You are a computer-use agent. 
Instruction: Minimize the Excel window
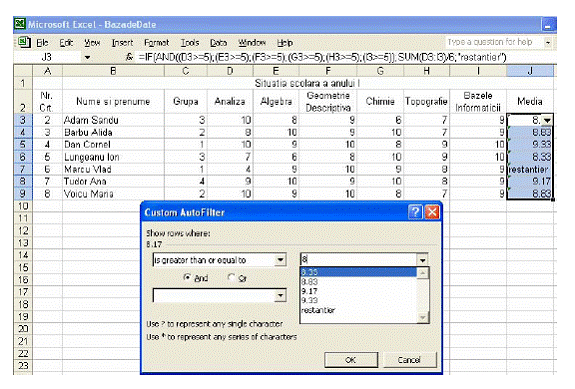(x=547, y=25)
